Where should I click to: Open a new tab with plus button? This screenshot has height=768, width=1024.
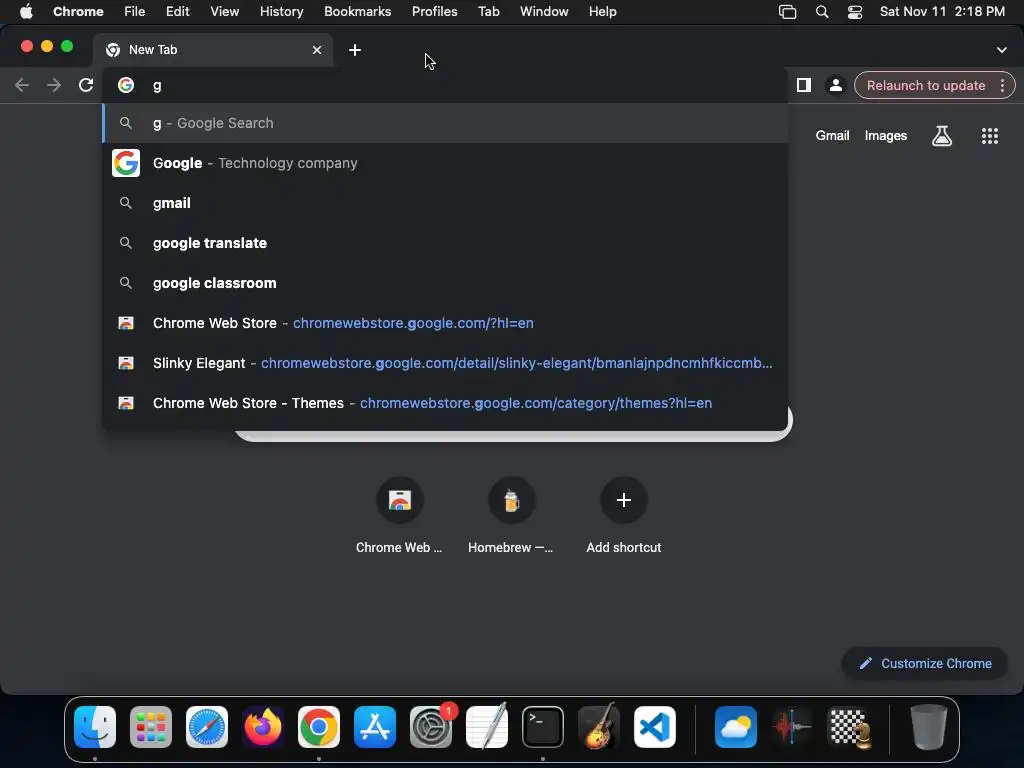pos(355,50)
